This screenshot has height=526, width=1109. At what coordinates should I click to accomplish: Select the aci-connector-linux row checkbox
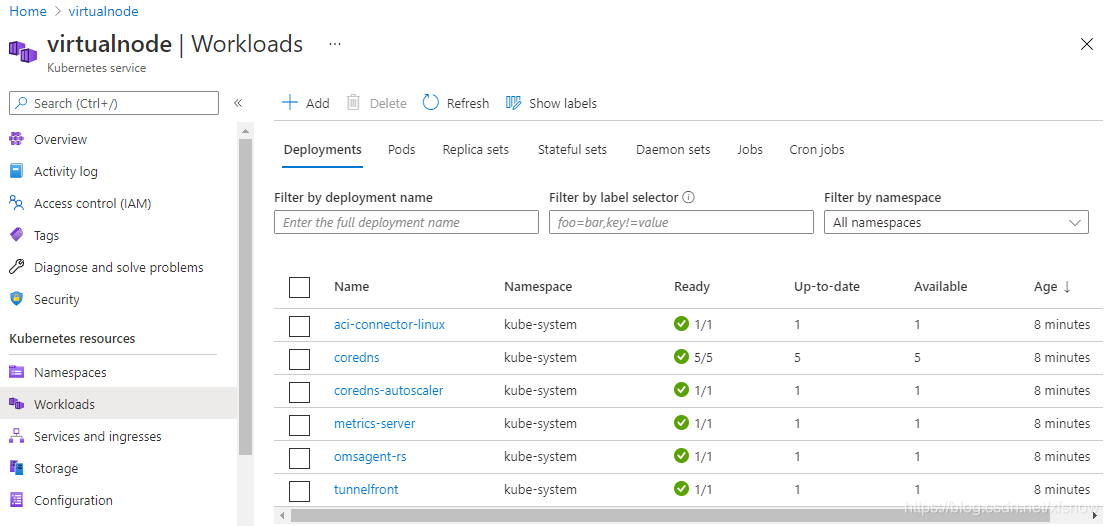pos(300,326)
